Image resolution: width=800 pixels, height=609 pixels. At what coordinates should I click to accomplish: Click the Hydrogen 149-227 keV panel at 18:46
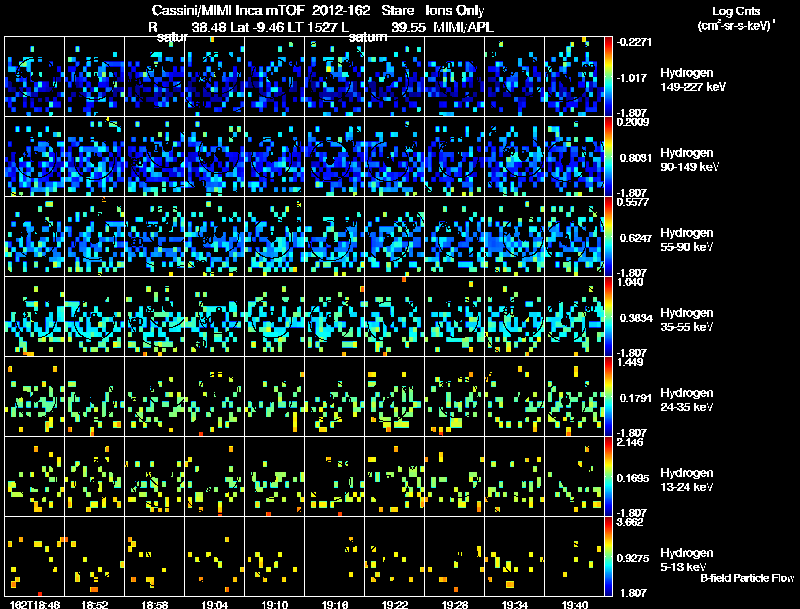click(35, 77)
